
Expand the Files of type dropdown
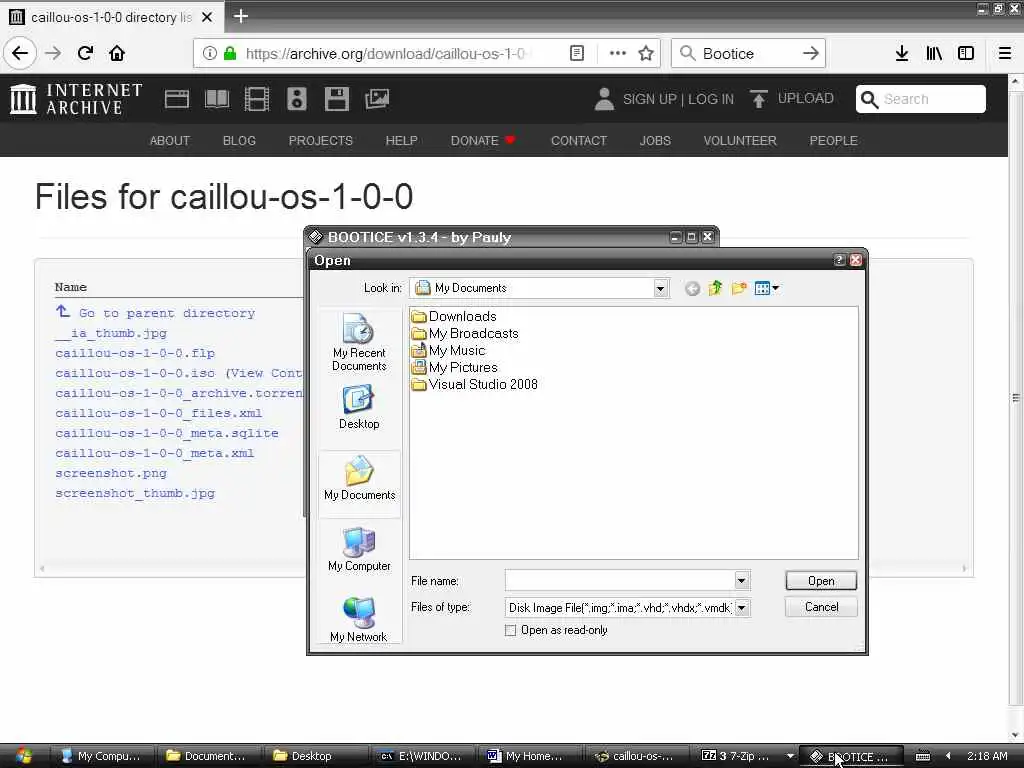pos(742,608)
